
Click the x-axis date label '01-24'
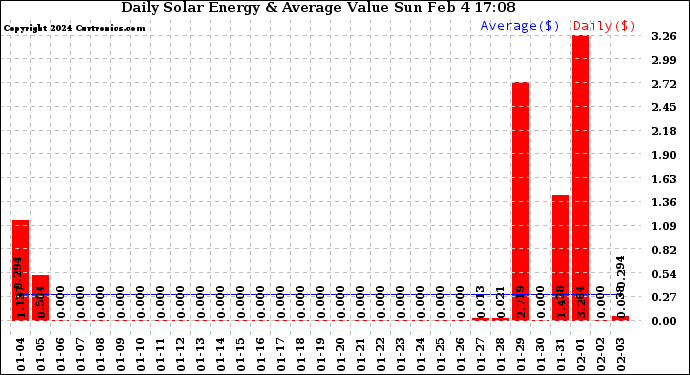coord(421,355)
